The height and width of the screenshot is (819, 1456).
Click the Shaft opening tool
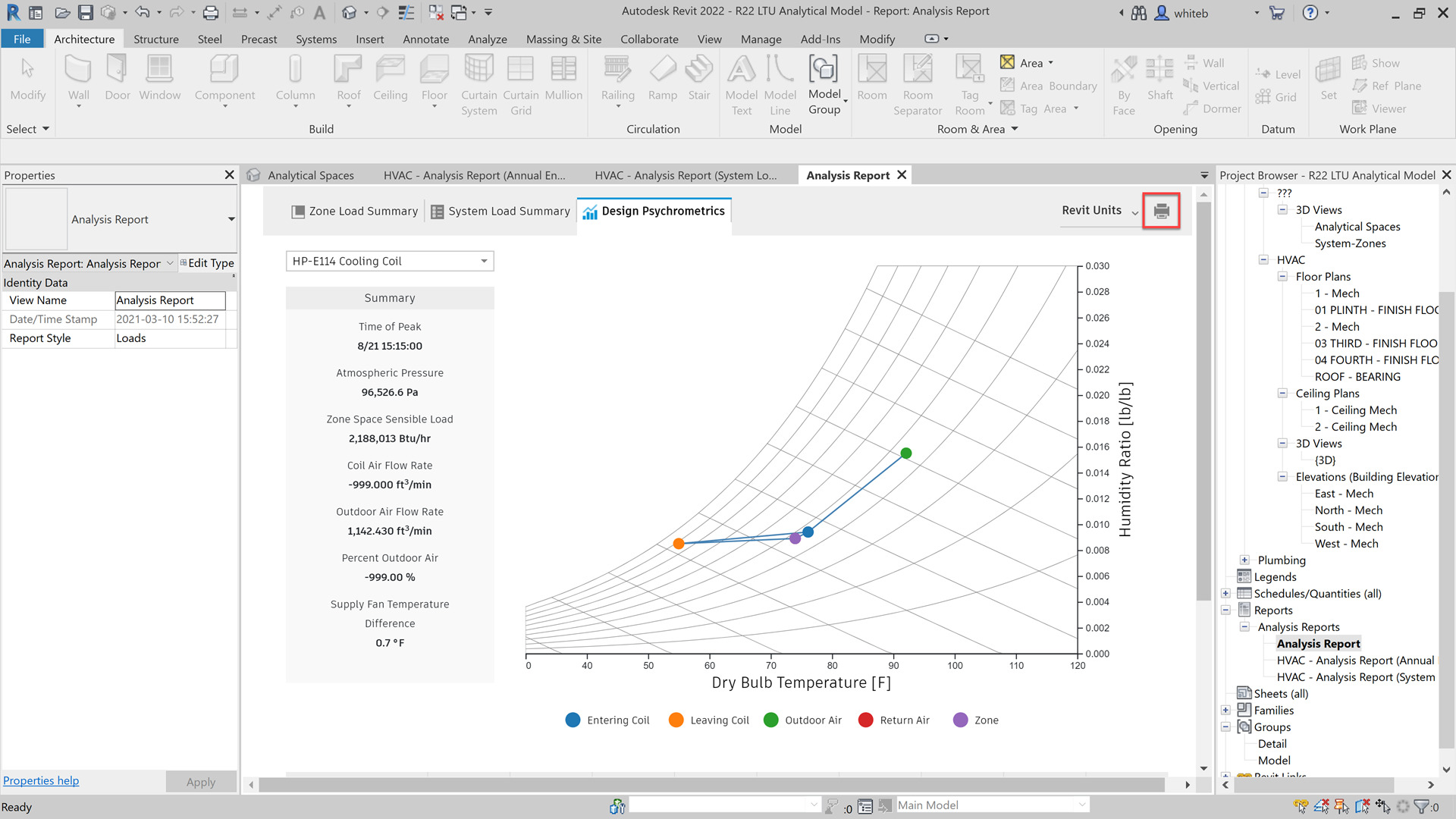pyautogui.click(x=1159, y=79)
